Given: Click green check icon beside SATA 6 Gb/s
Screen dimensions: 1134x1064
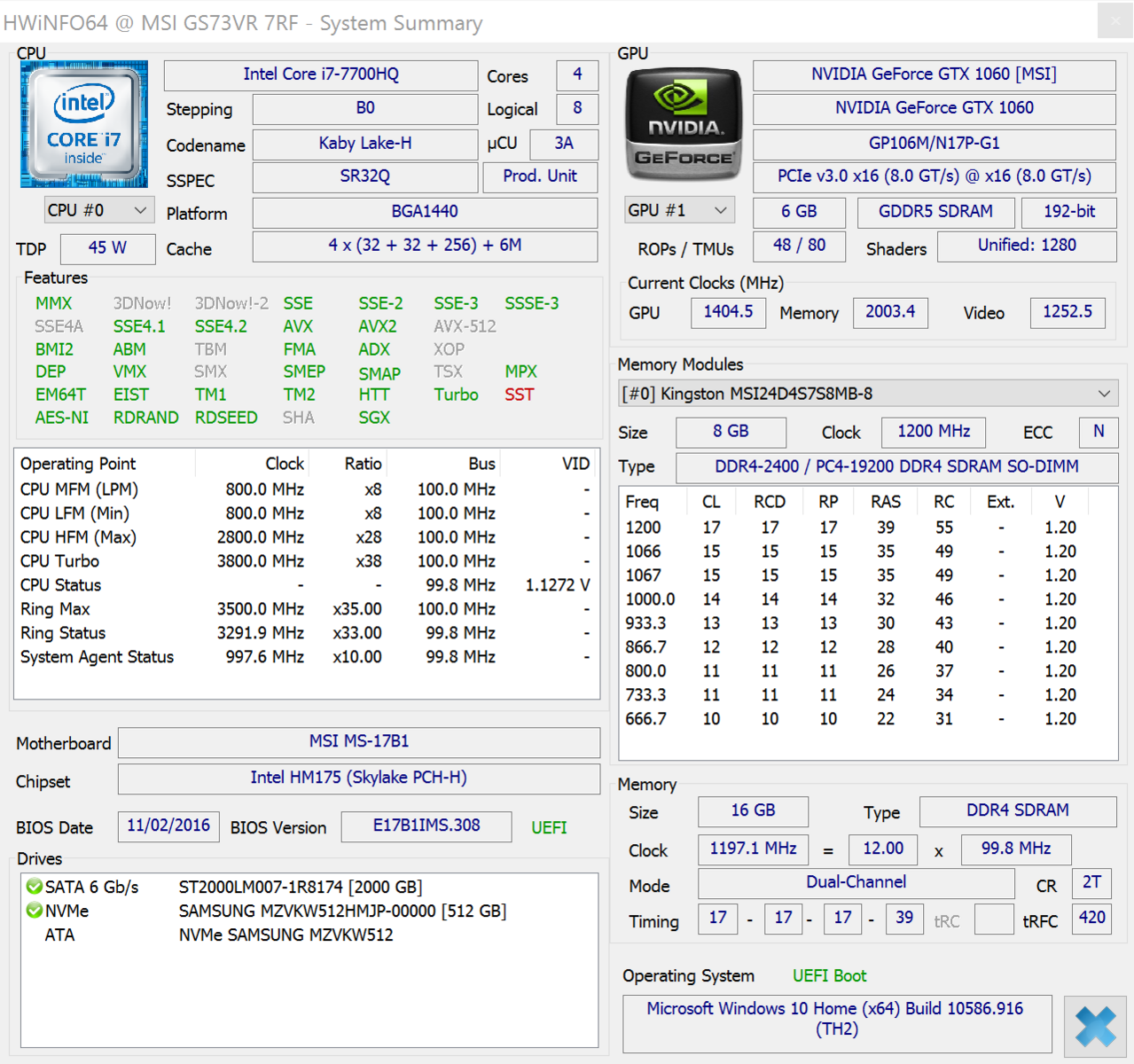Looking at the screenshot, I should 34,887.
